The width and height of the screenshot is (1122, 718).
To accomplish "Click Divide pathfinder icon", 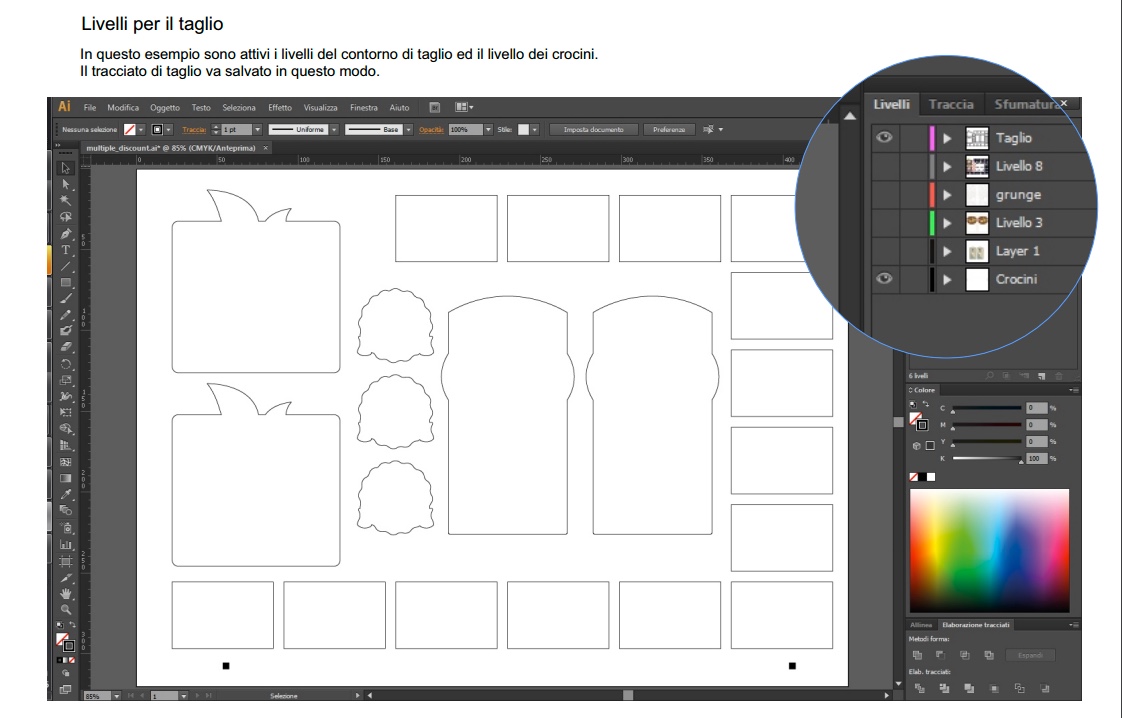I will (x=920, y=689).
